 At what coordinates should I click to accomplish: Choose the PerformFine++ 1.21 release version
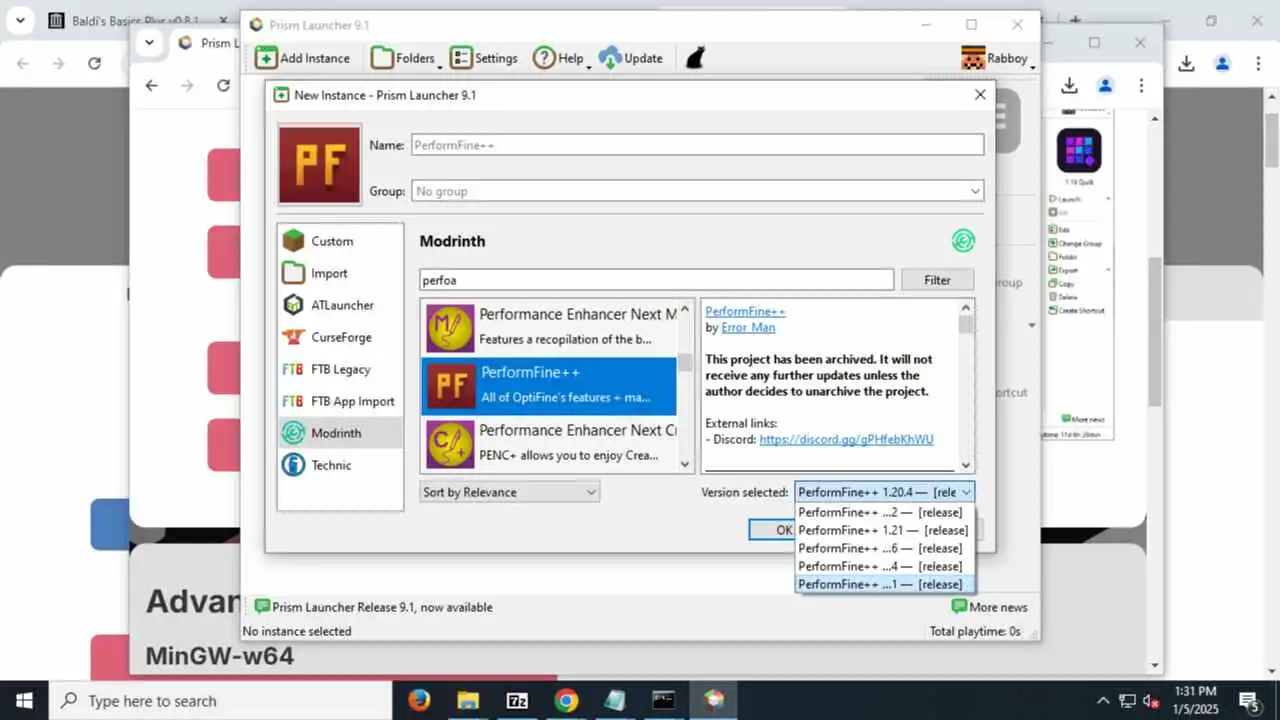(884, 530)
